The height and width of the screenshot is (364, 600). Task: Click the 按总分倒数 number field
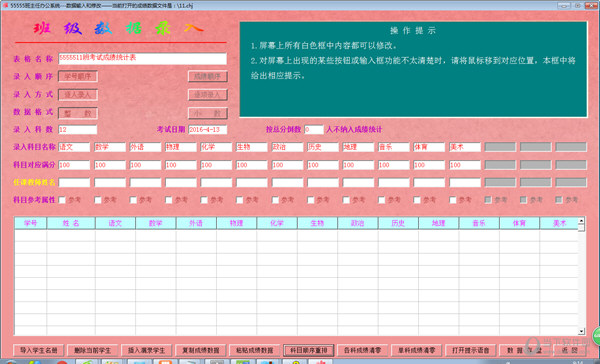tap(314, 129)
